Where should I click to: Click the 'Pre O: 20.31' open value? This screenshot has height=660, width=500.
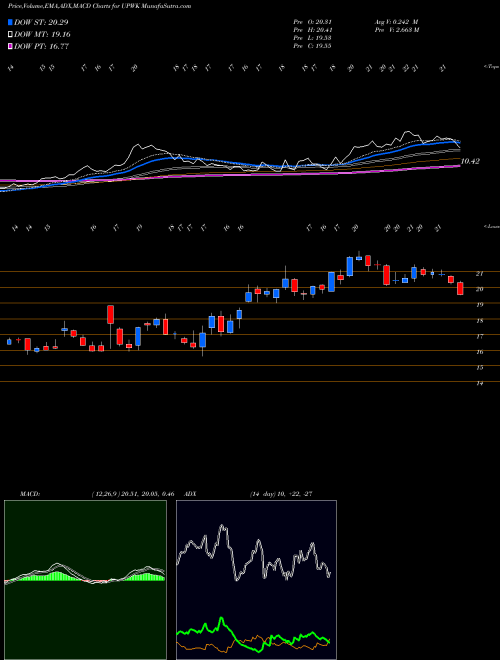(312, 22)
